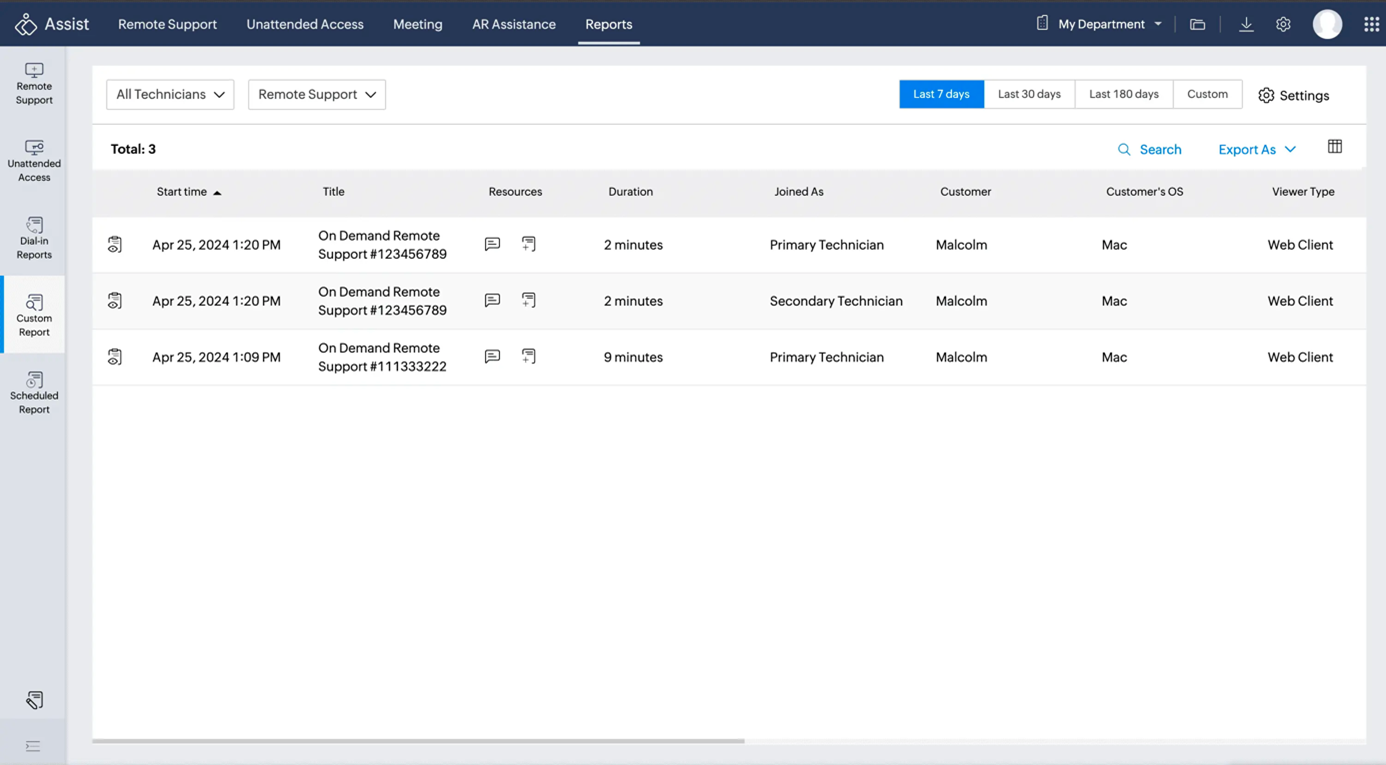The image size is (1386, 765).
Task: Select the Last 30 days range
Action: (1029, 94)
